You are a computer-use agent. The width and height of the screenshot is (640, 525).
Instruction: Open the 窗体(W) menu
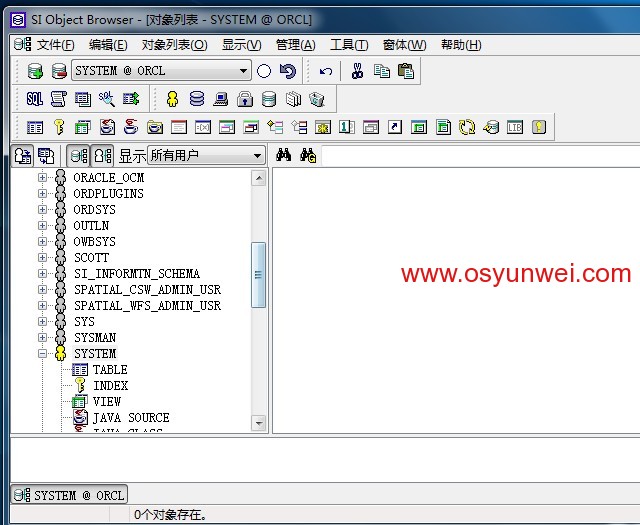(x=404, y=44)
